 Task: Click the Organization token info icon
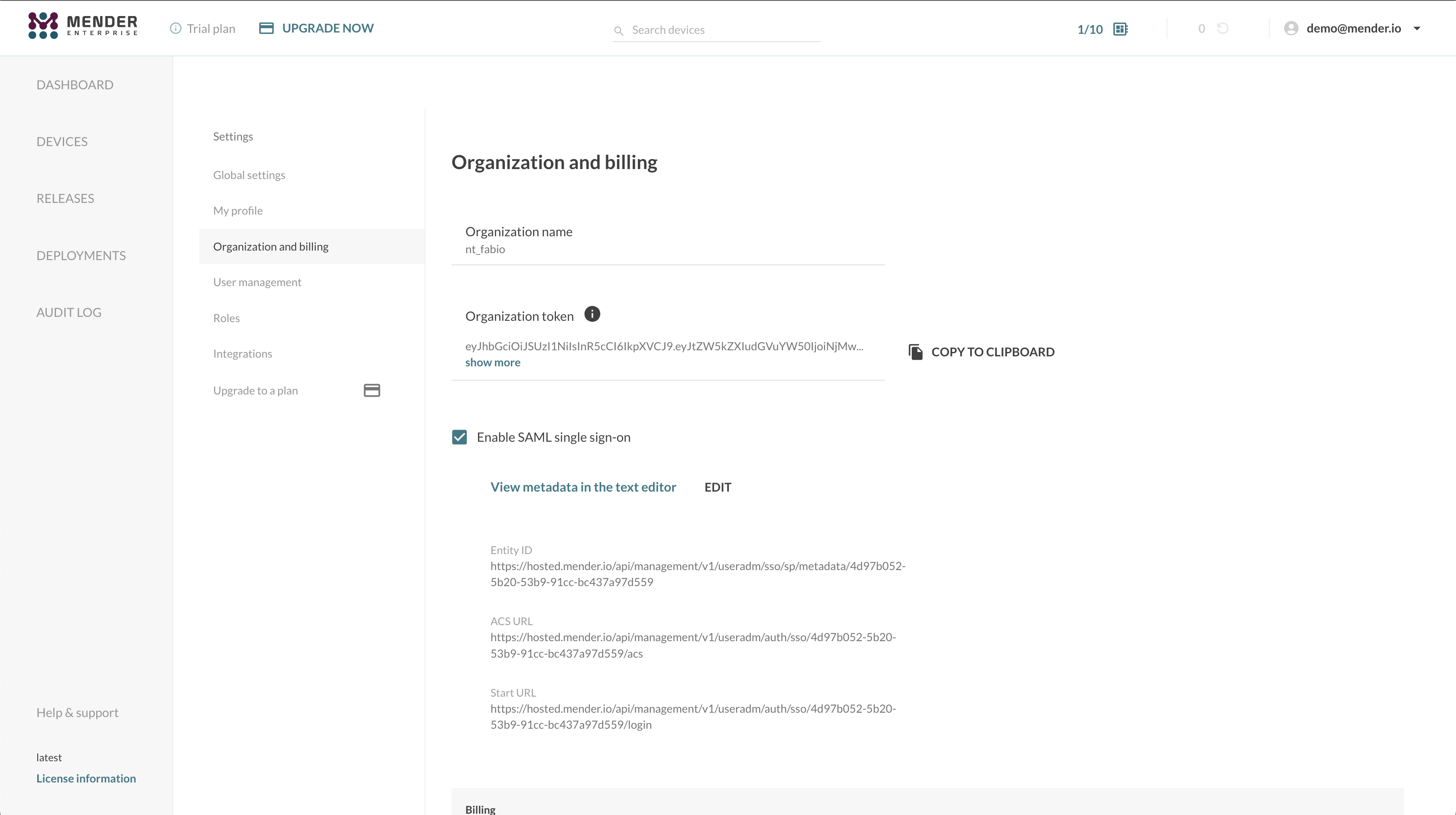[x=592, y=314]
